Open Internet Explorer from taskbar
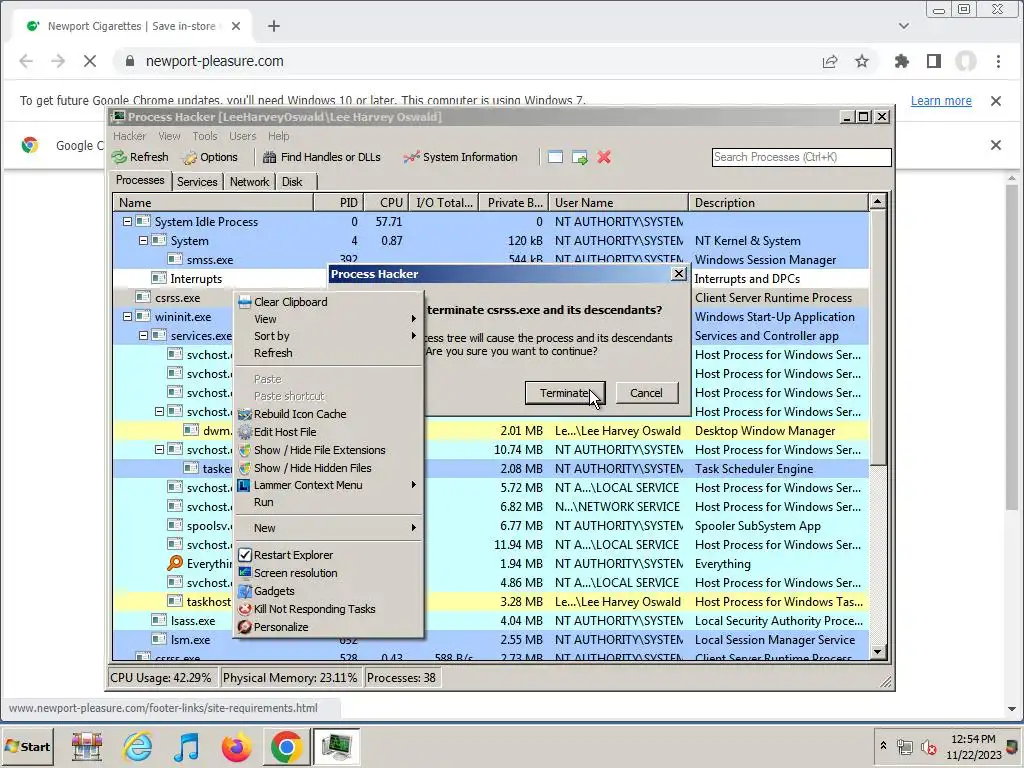 pos(138,746)
